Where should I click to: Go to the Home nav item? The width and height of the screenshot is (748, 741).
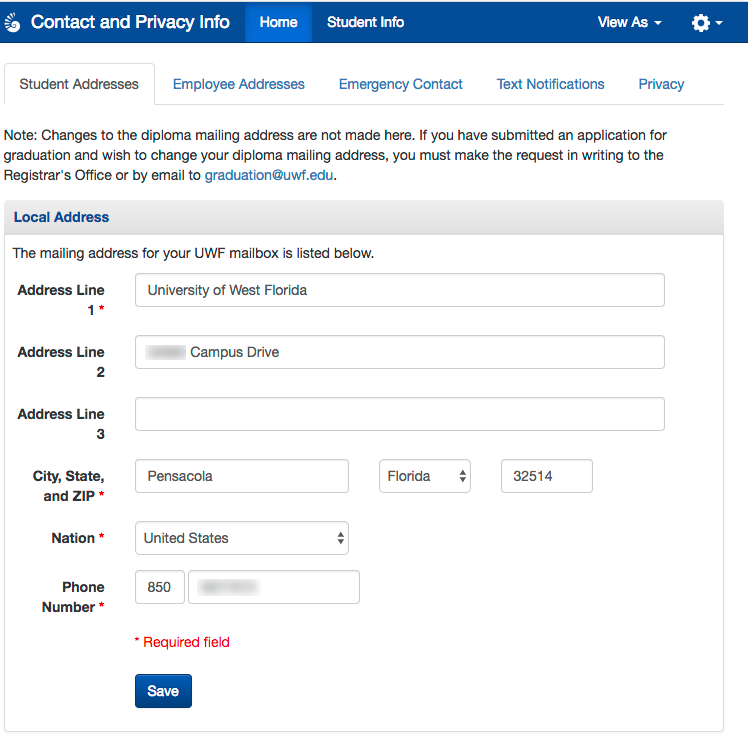pyautogui.click(x=279, y=22)
